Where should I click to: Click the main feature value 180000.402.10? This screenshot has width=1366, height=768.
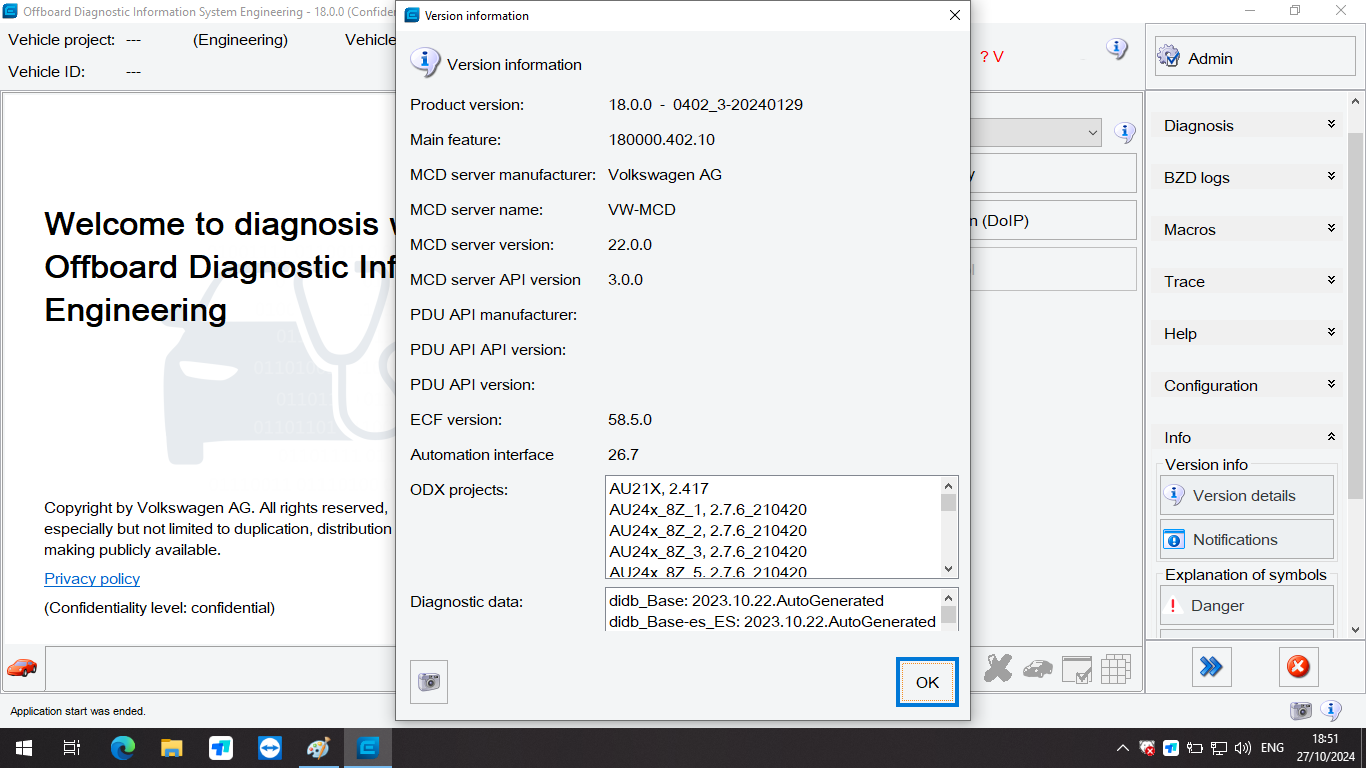pyautogui.click(x=662, y=139)
